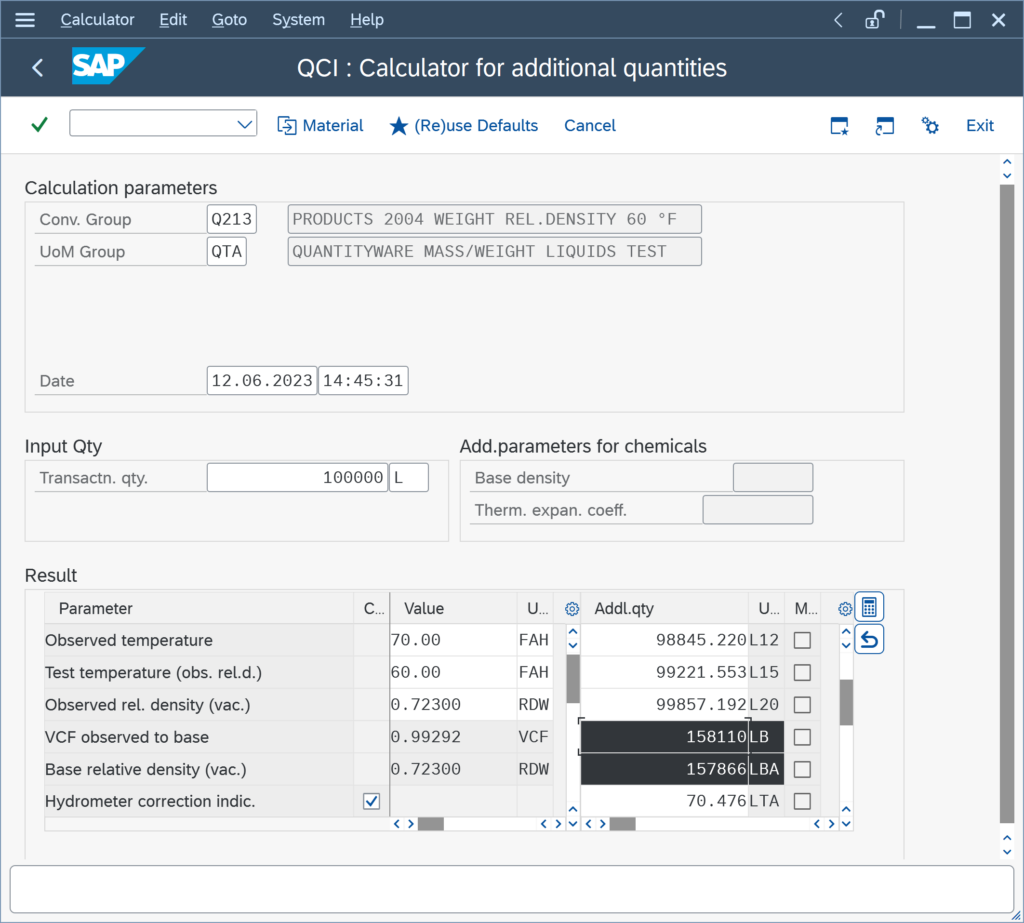The width and height of the screenshot is (1024, 923).
Task: Toggle Hydrometer correction indic. checkbox
Action: [372, 801]
